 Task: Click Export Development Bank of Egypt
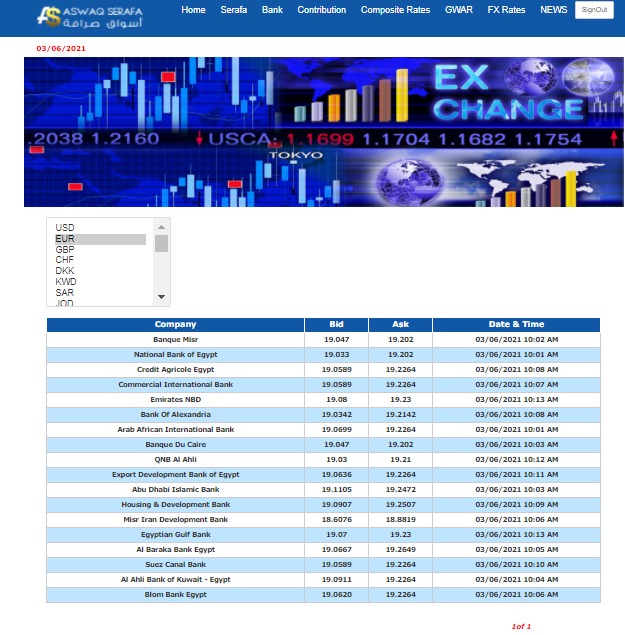tap(175, 474)
